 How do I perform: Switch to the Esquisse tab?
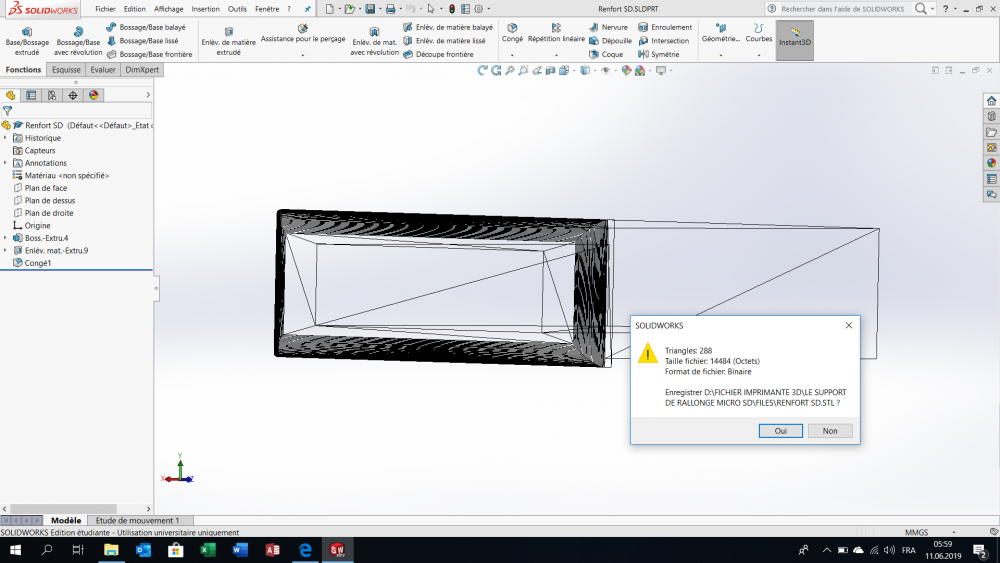coord(66,69)
